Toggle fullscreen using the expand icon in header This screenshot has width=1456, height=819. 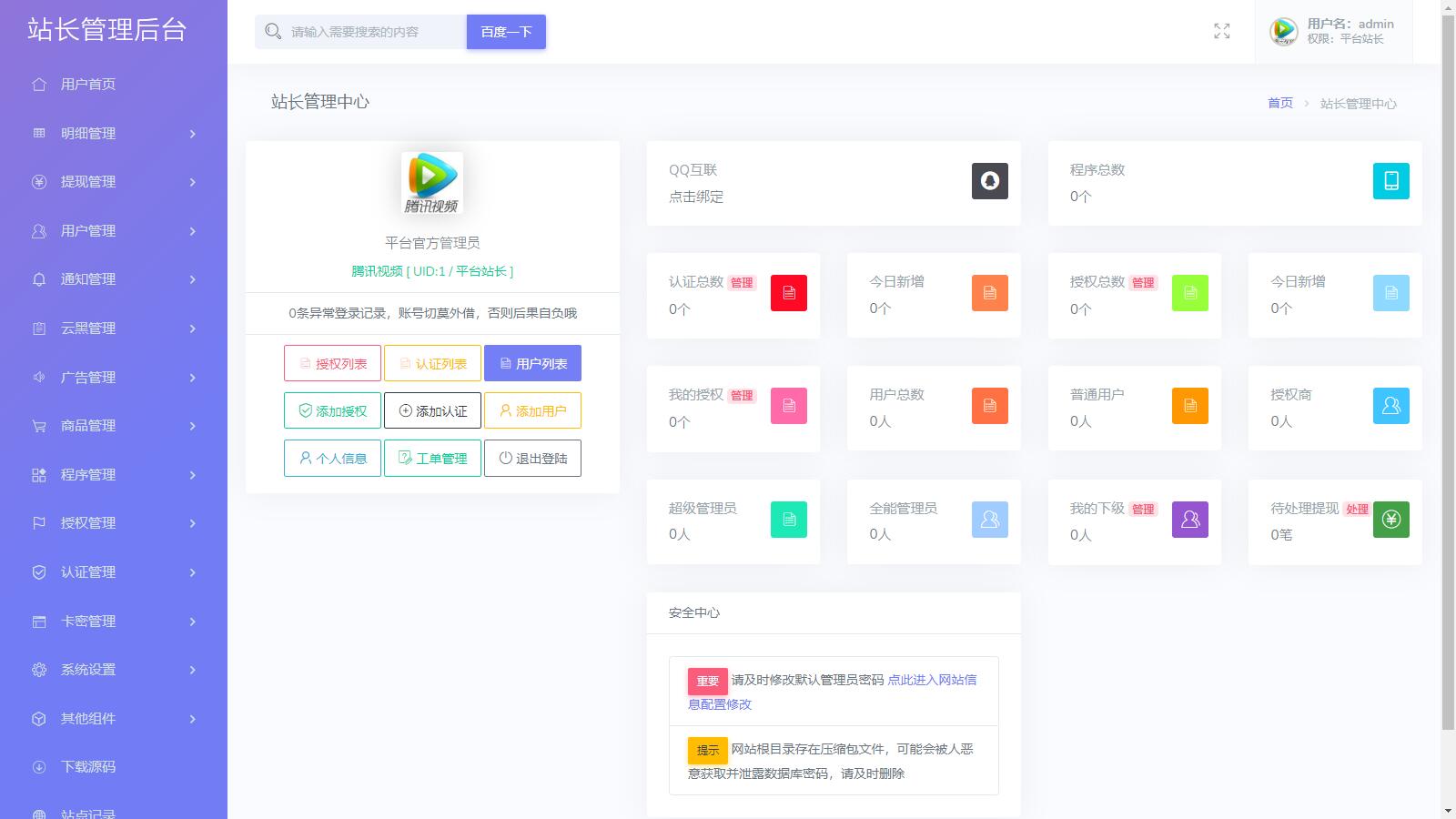click(x=1222, y=31)
